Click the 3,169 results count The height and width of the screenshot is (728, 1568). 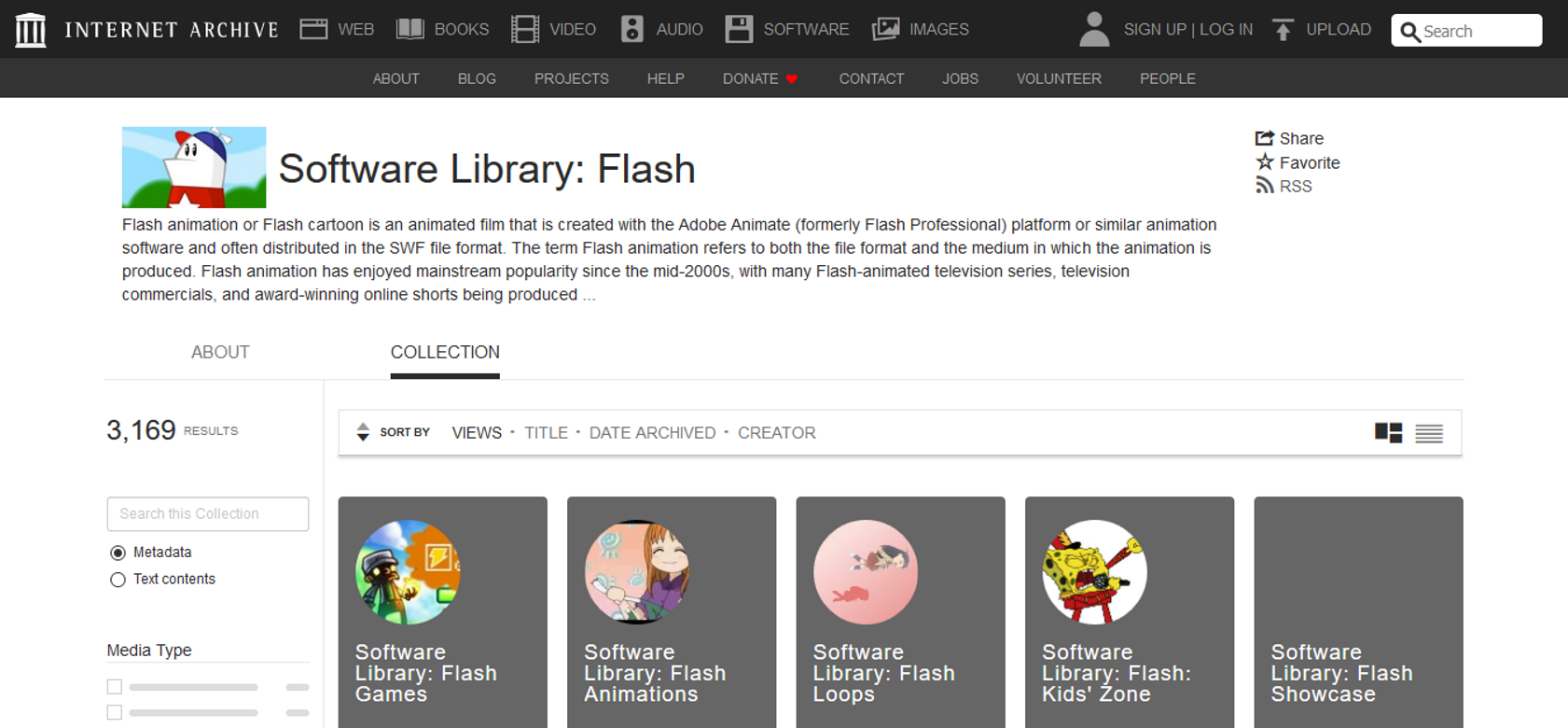(141, 430)
